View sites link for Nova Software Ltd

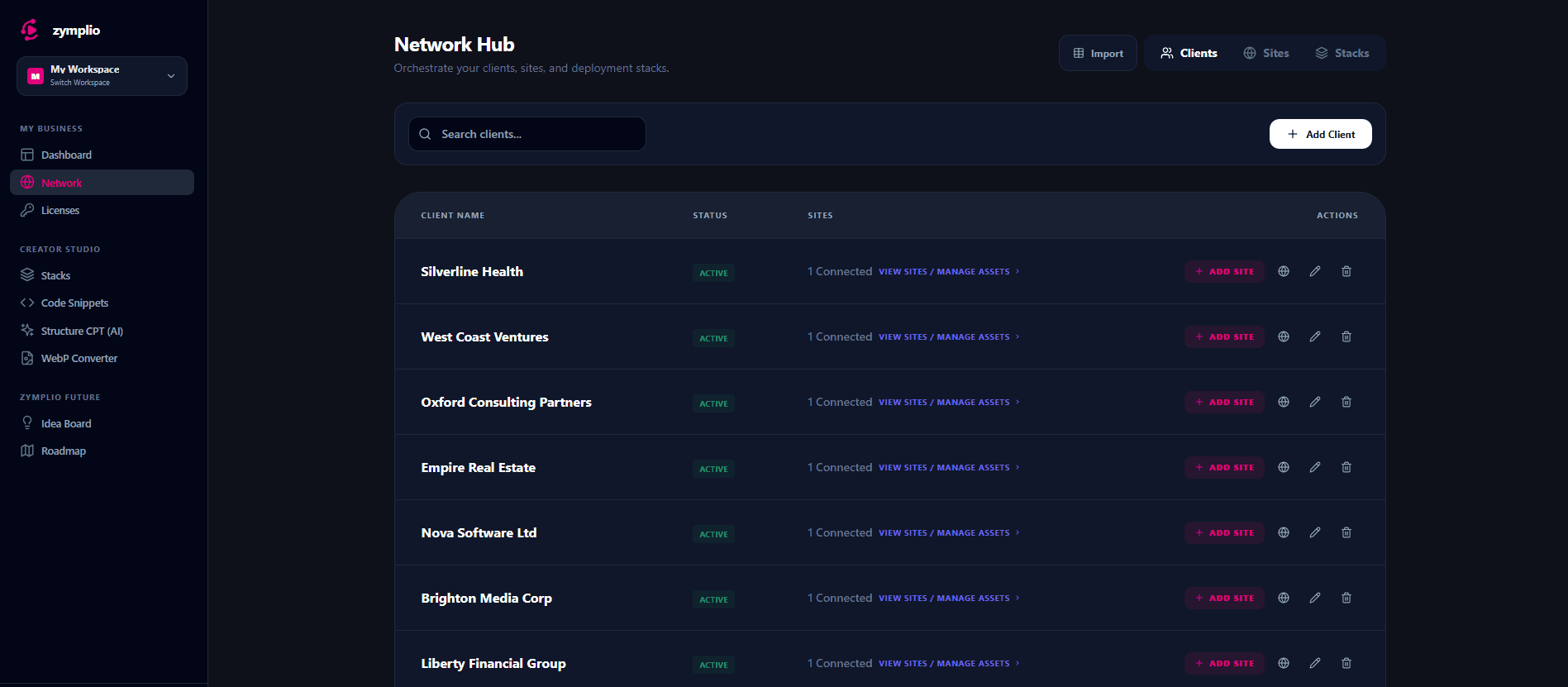[949, 532]
